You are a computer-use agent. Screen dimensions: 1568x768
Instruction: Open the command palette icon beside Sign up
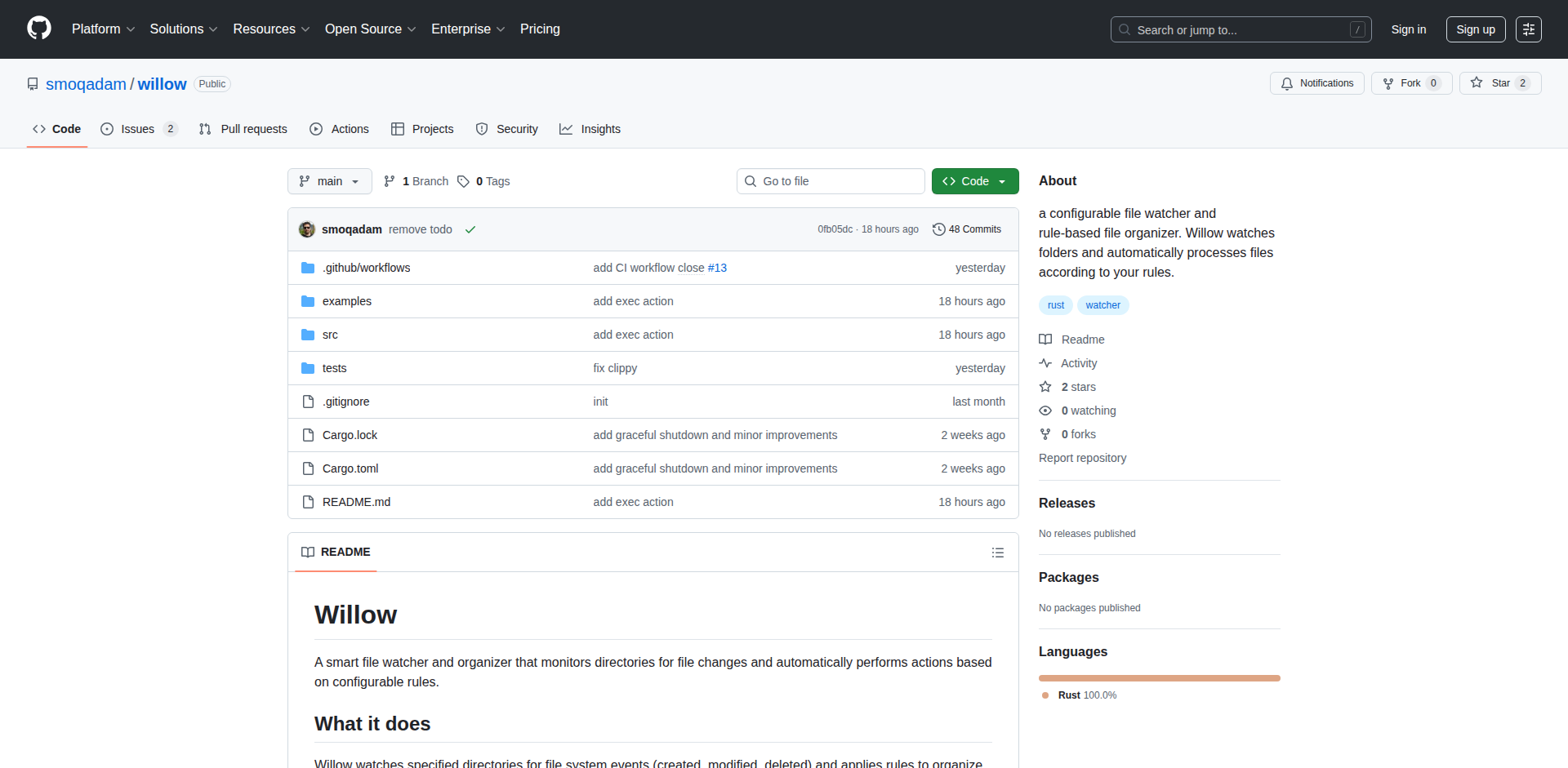click(x=1529, y=29)
